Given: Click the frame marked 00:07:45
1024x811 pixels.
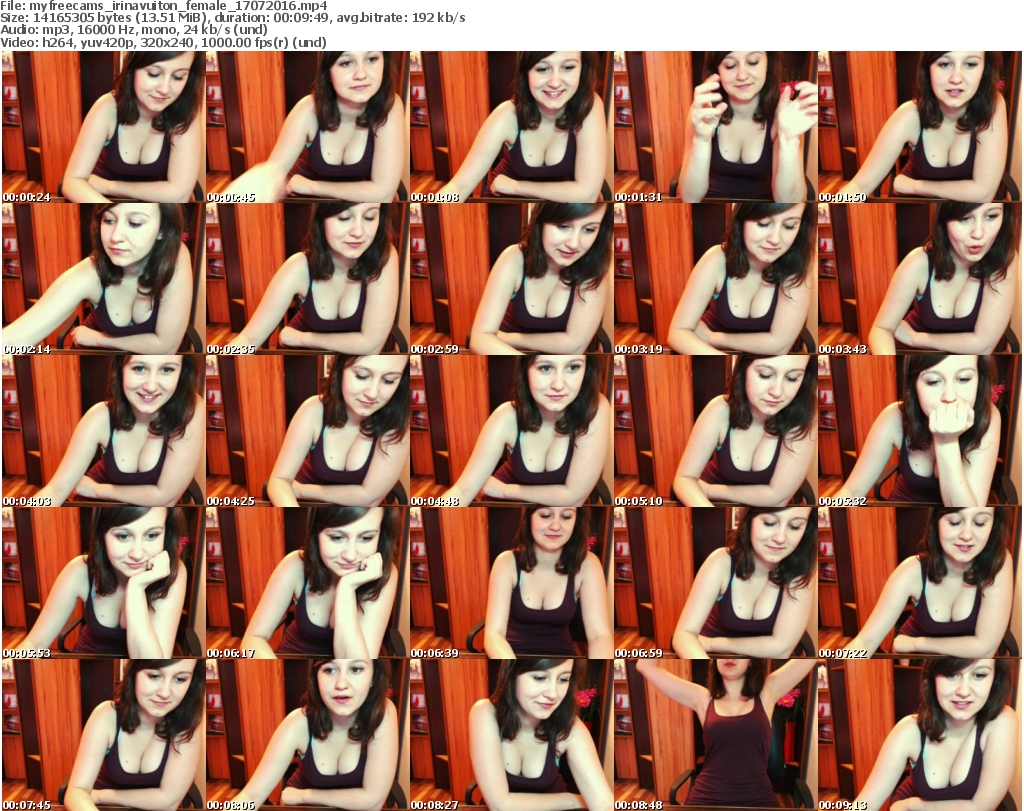Looking at the screenshot, I should click(103, 735).
